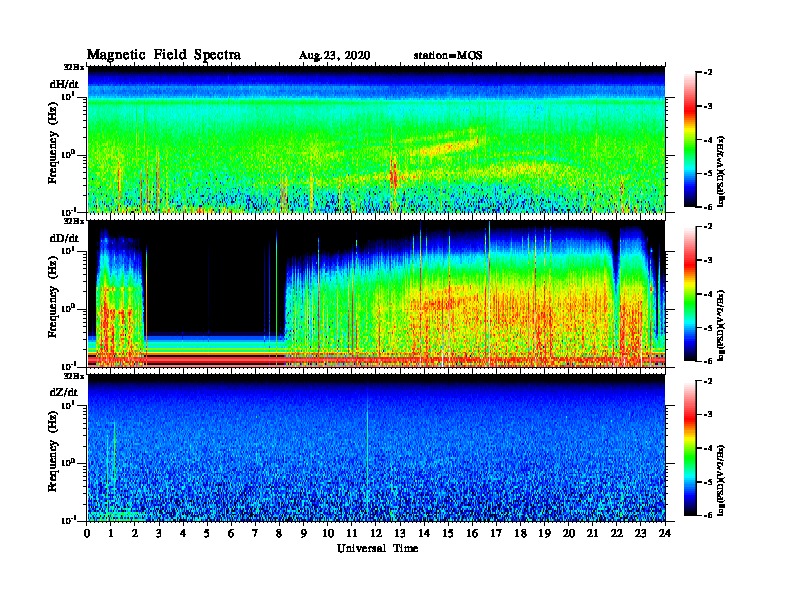Click the 10^1 frequency tick of dH/dt panel
This screenshot has width=792, height=612.
[67, 96]
